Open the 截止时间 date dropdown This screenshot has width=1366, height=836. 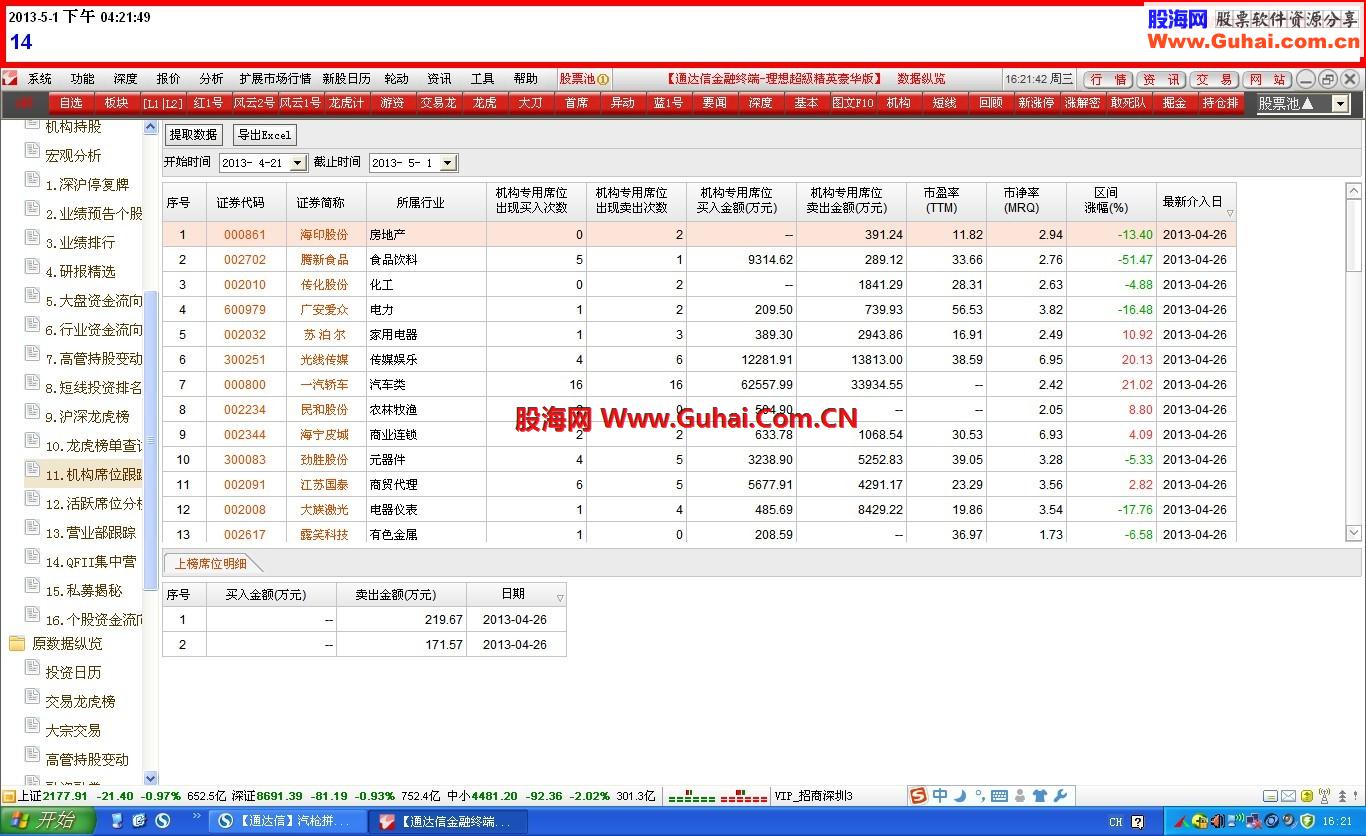[x=447, y=163]
